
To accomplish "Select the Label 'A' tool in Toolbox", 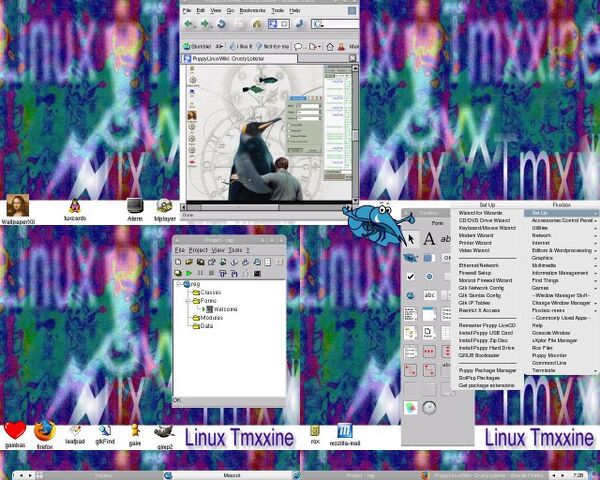I will (429, 239).
